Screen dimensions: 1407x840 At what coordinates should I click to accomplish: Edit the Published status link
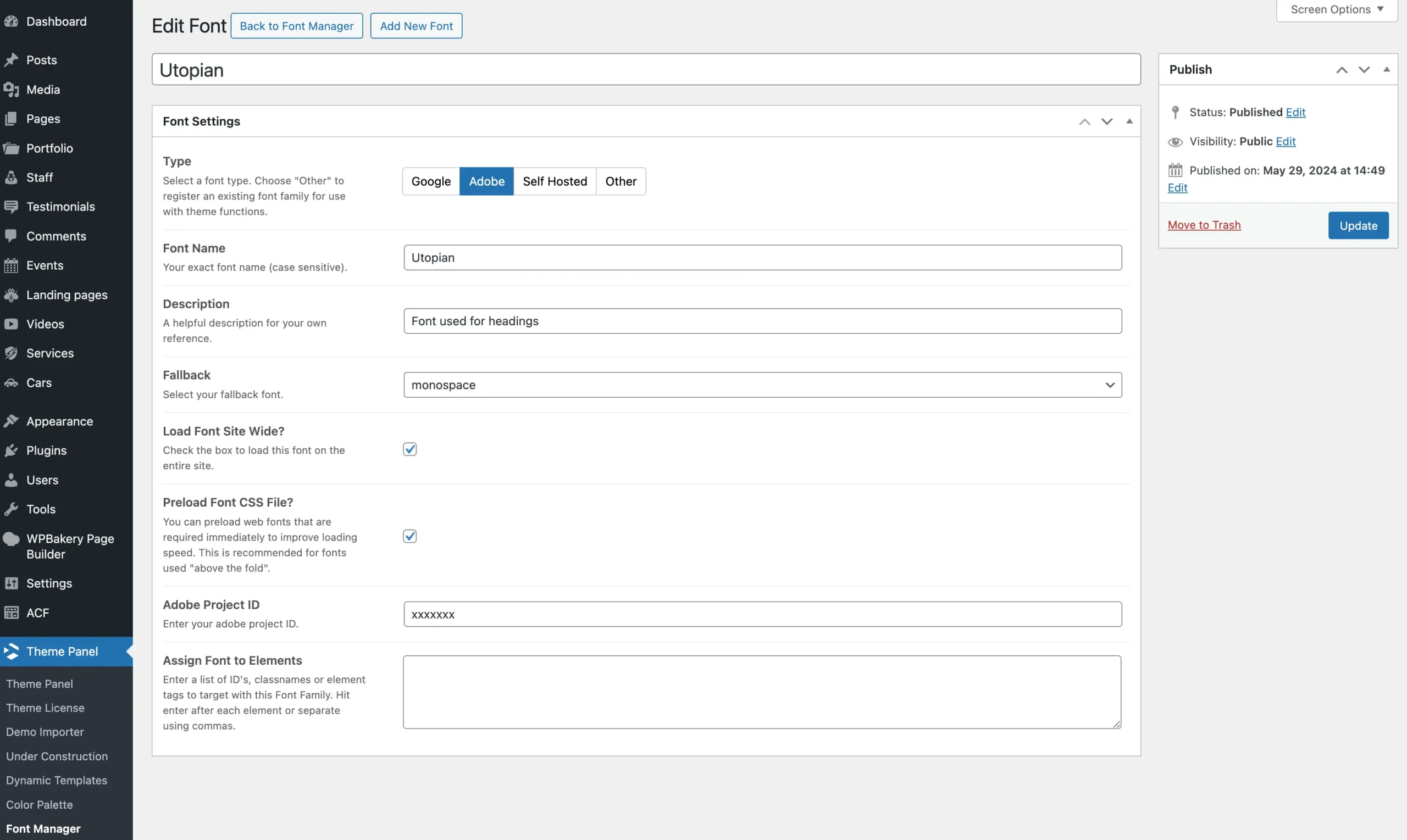click(x=1295, y=112)
